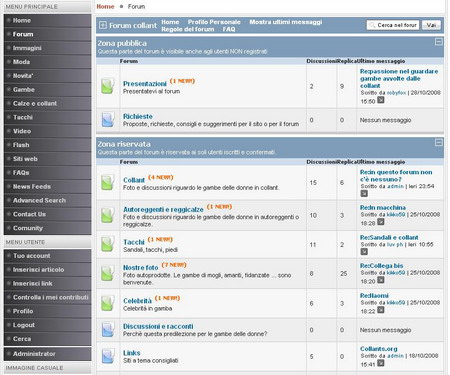Open the Re:Collega bis last message
This screenshot has width=450, height=375.
382,266
